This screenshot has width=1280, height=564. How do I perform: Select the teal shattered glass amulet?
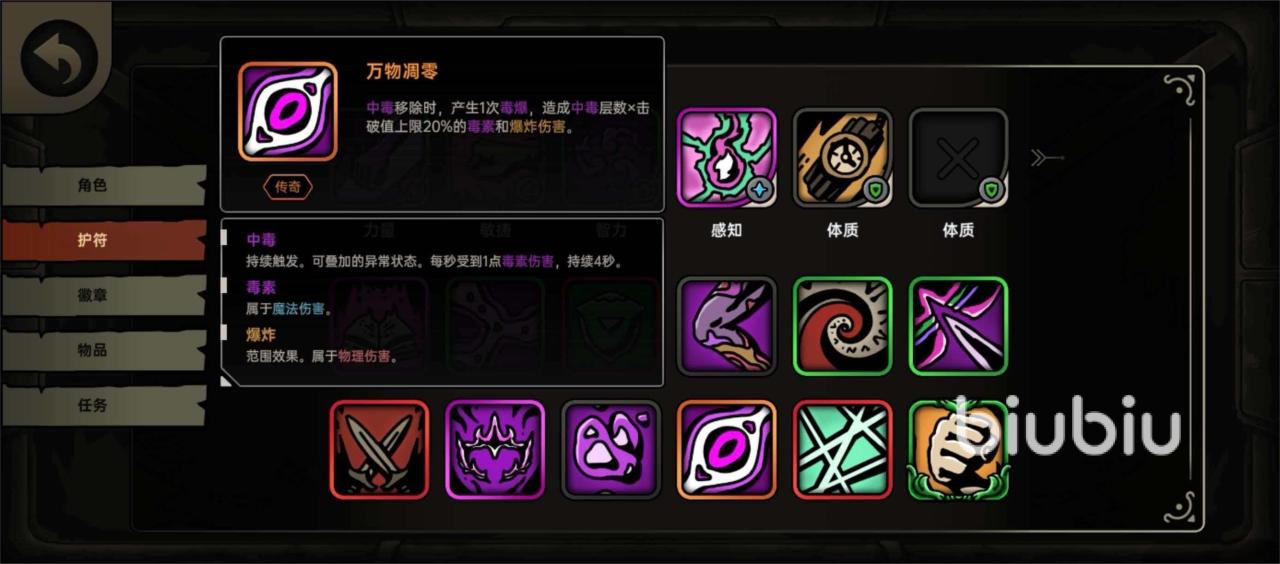843,449
